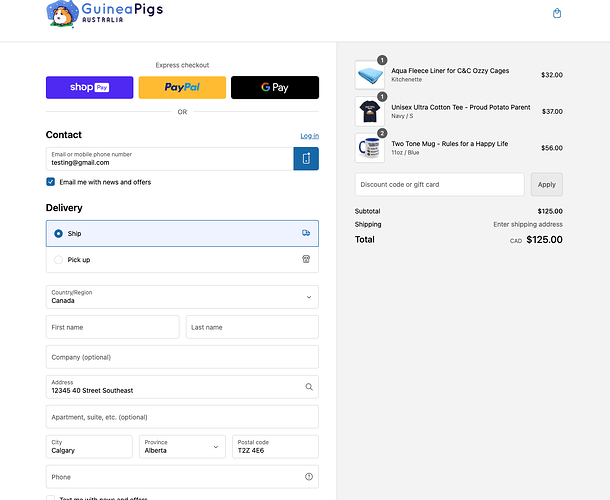
Task: Click the Subtotal label
Action: [367, 211]
